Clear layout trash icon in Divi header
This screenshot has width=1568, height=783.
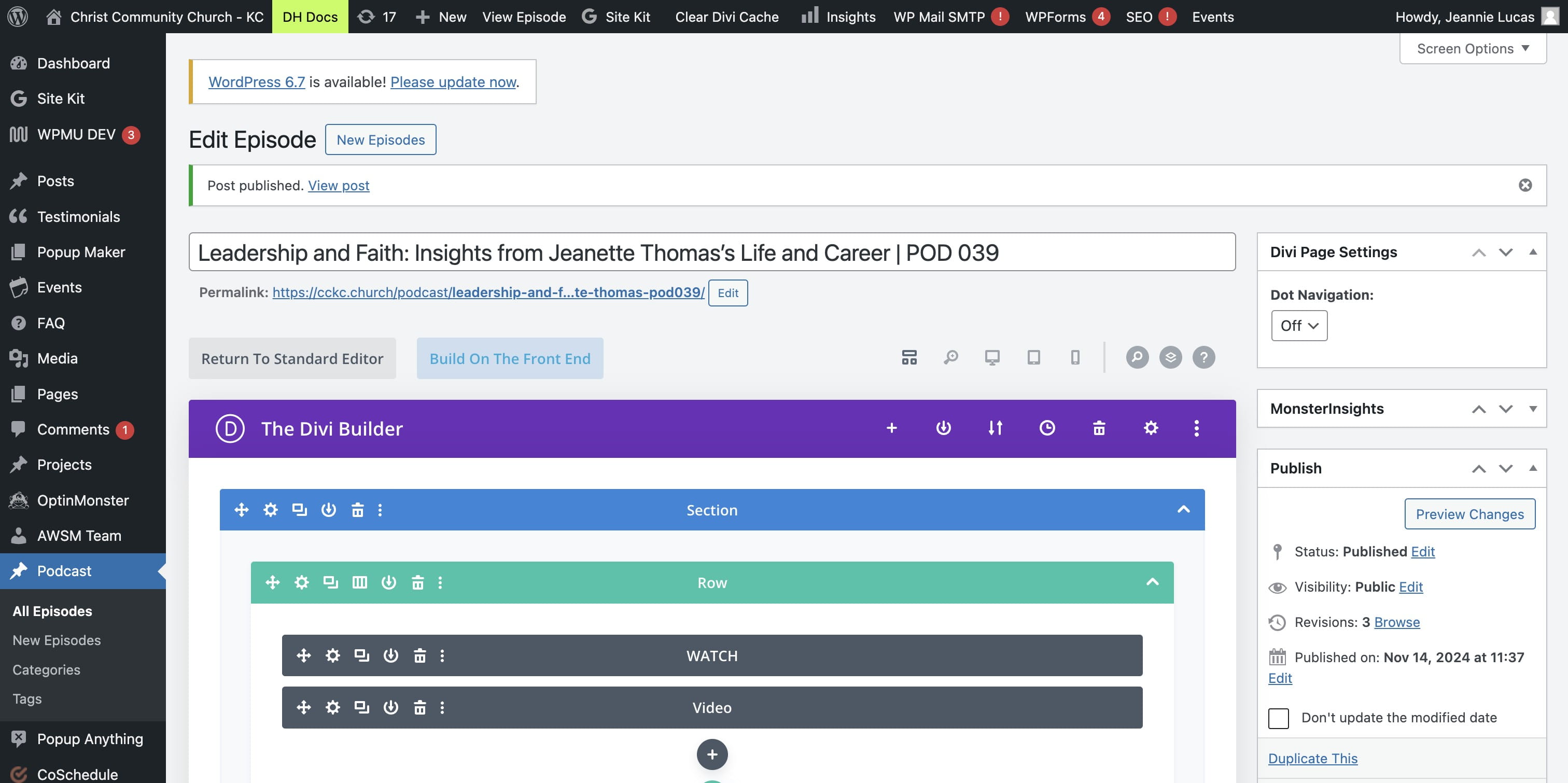[x=1099, y=428]
